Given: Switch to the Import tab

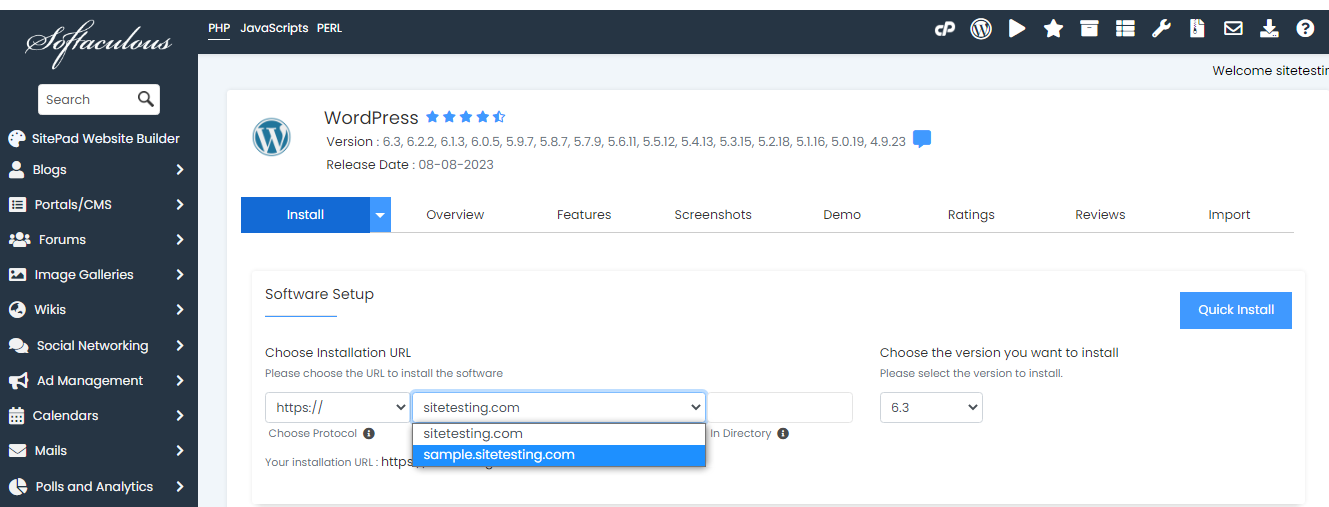Looking at the screenshot, I should (1229, 215).
